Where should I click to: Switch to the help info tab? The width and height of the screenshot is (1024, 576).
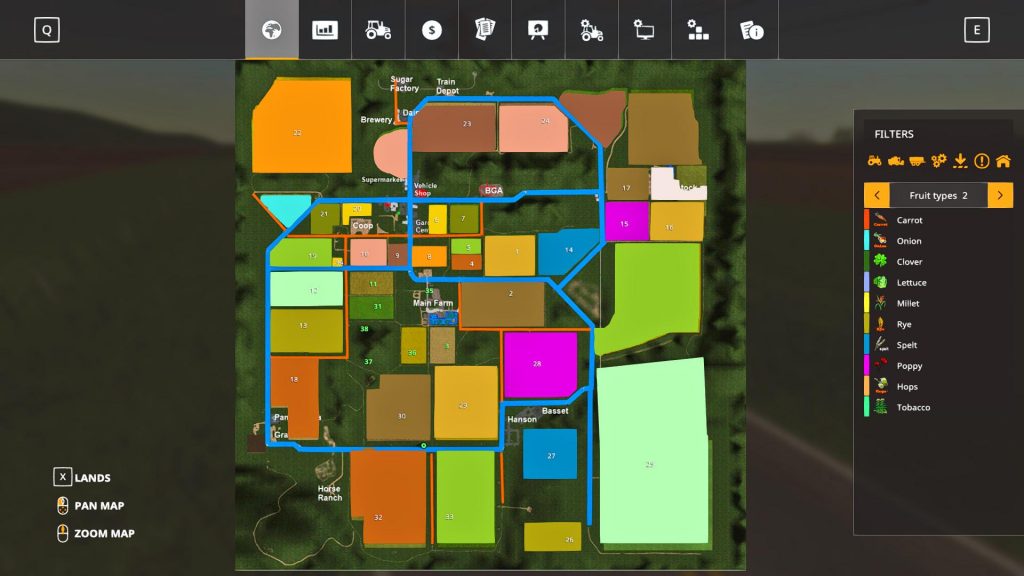coord(751,29)
